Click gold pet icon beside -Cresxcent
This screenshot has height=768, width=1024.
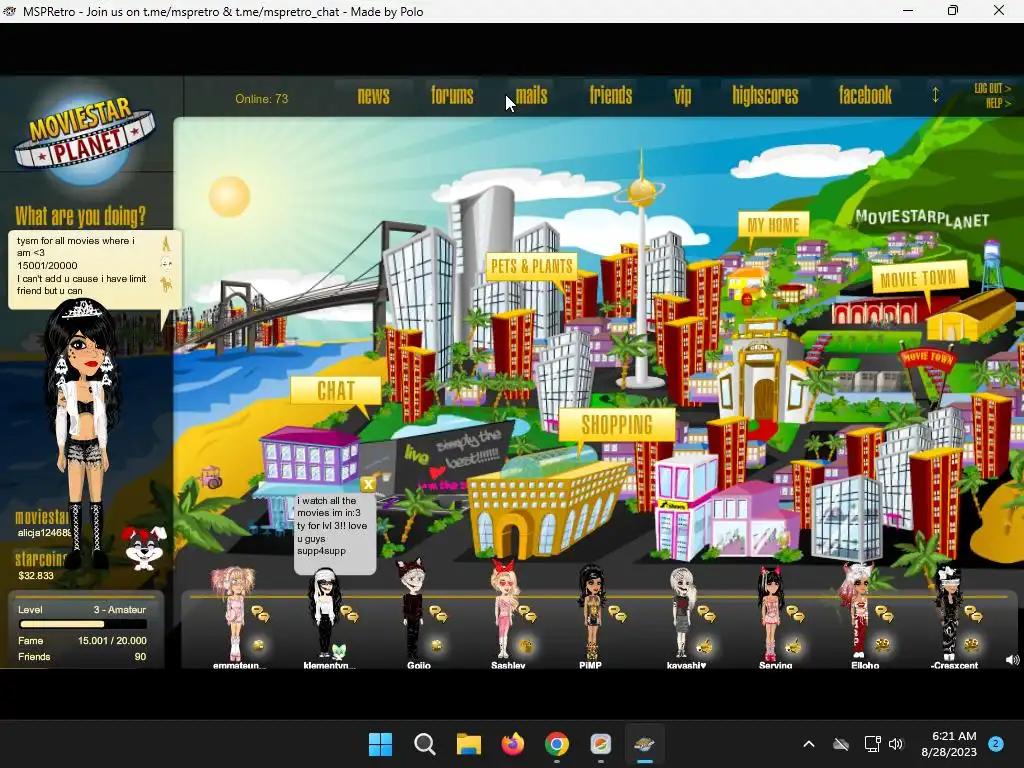971,645
